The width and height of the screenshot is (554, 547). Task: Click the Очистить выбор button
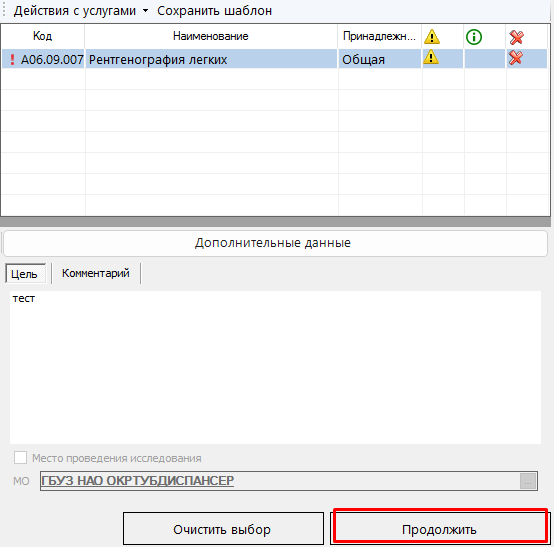coord(223,529)
